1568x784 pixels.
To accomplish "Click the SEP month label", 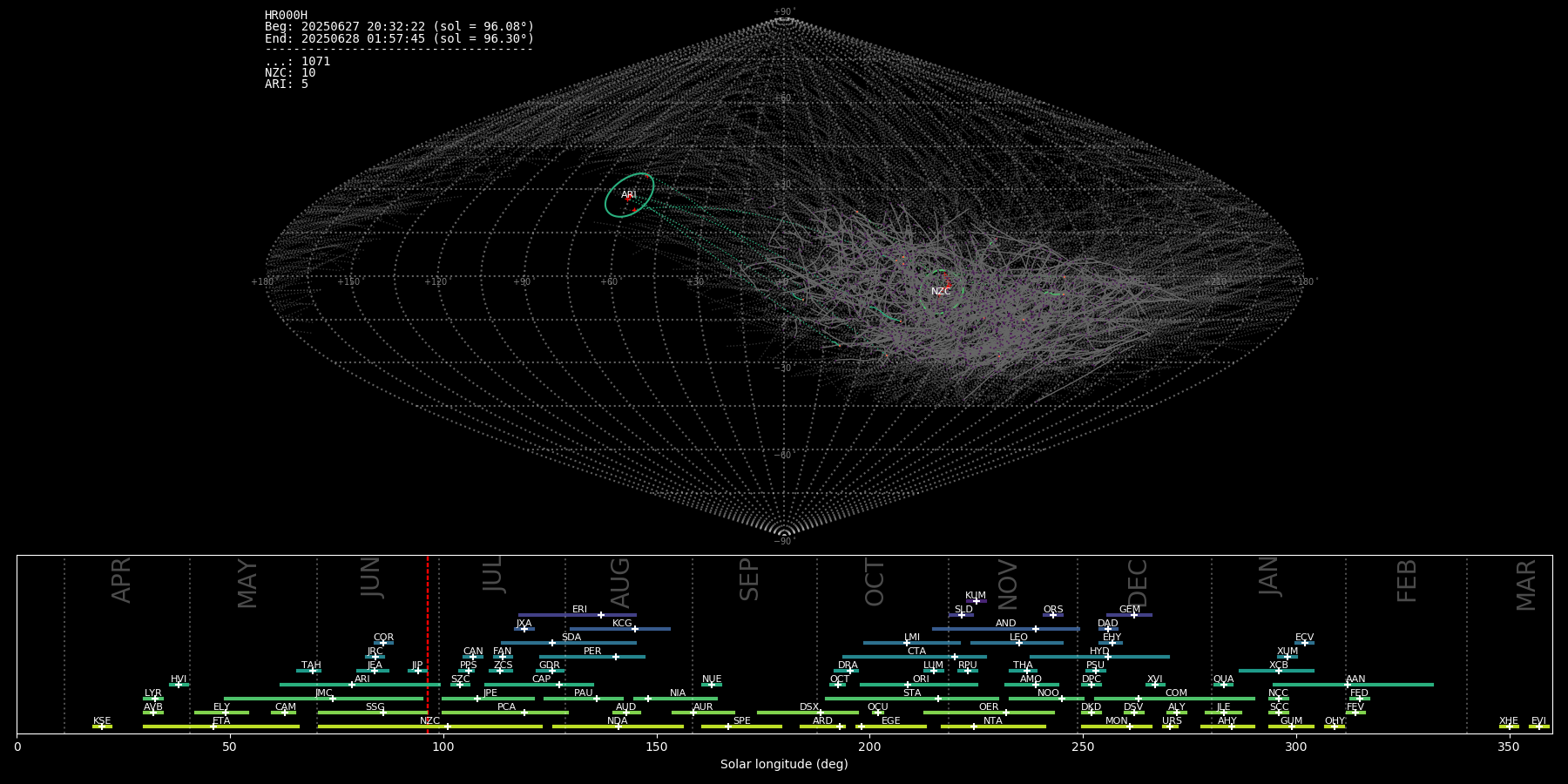I will pos(749,579).
